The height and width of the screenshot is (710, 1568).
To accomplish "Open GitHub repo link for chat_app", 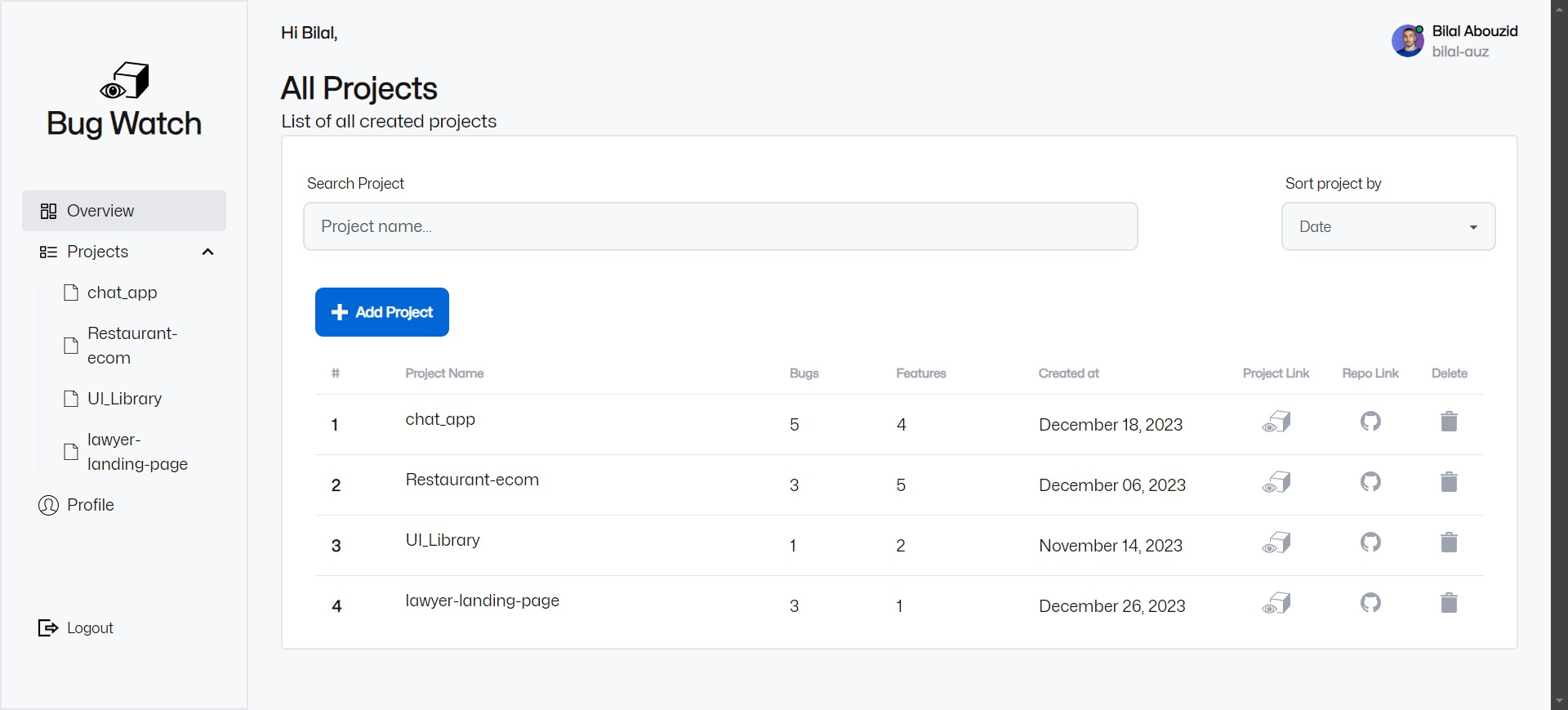I will tap(1370, 422).
